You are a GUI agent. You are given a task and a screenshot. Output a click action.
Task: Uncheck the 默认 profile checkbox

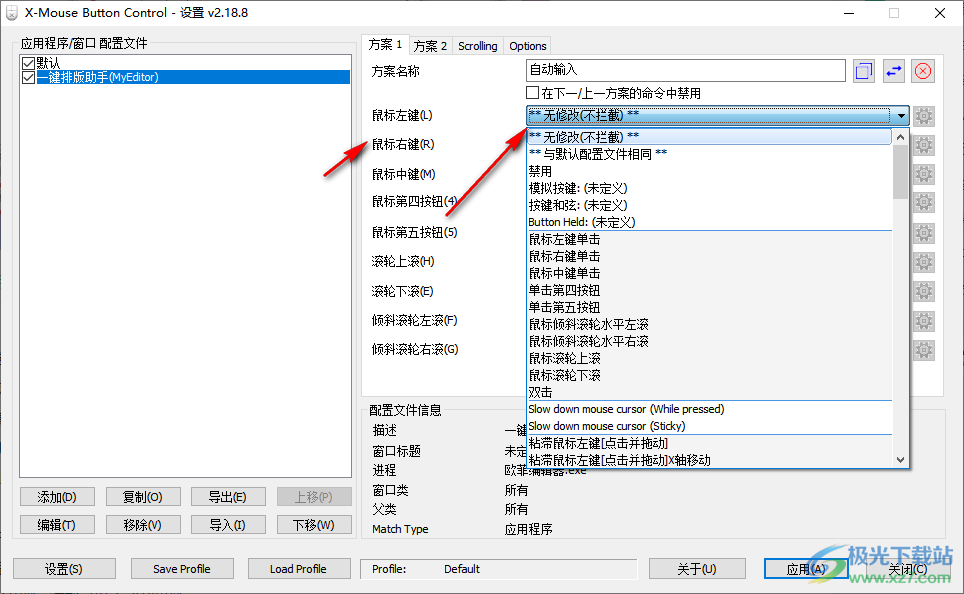click(28, 63)
